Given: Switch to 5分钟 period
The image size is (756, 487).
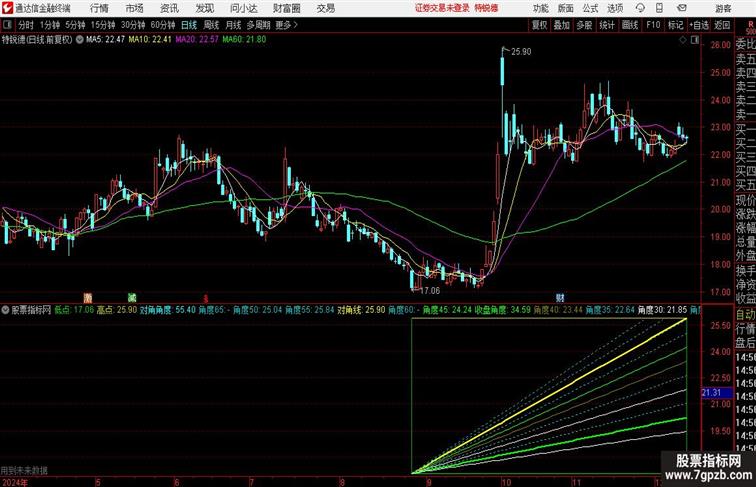Looking at the screenshot, I should pyautogui.click(x=75, y=25).
